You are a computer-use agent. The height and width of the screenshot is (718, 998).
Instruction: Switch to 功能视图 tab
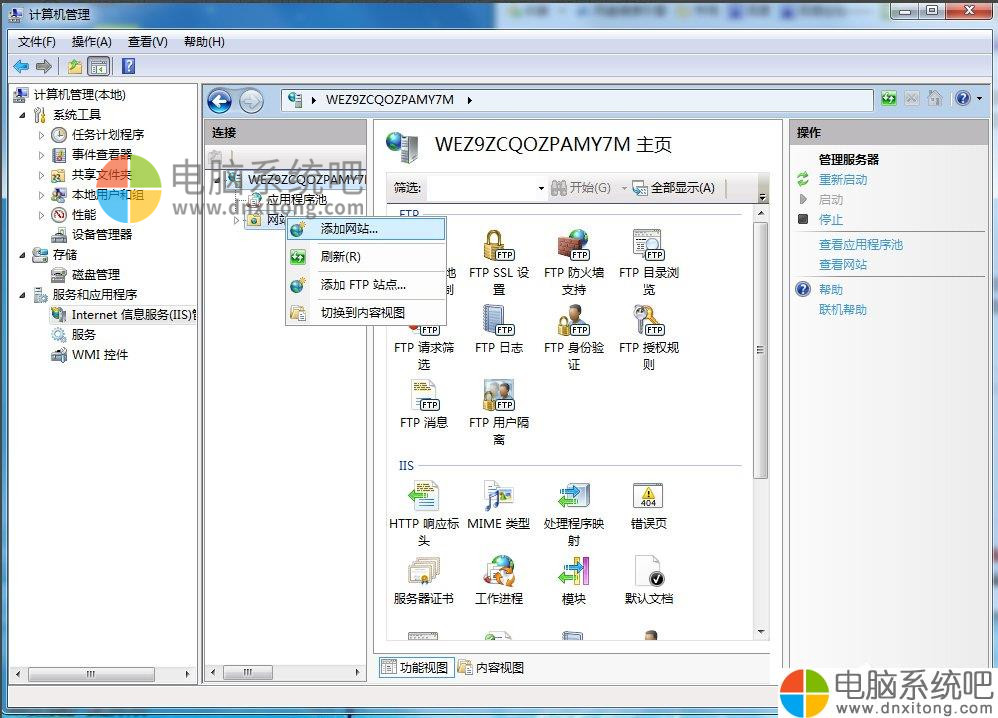(x=416, y=667)
